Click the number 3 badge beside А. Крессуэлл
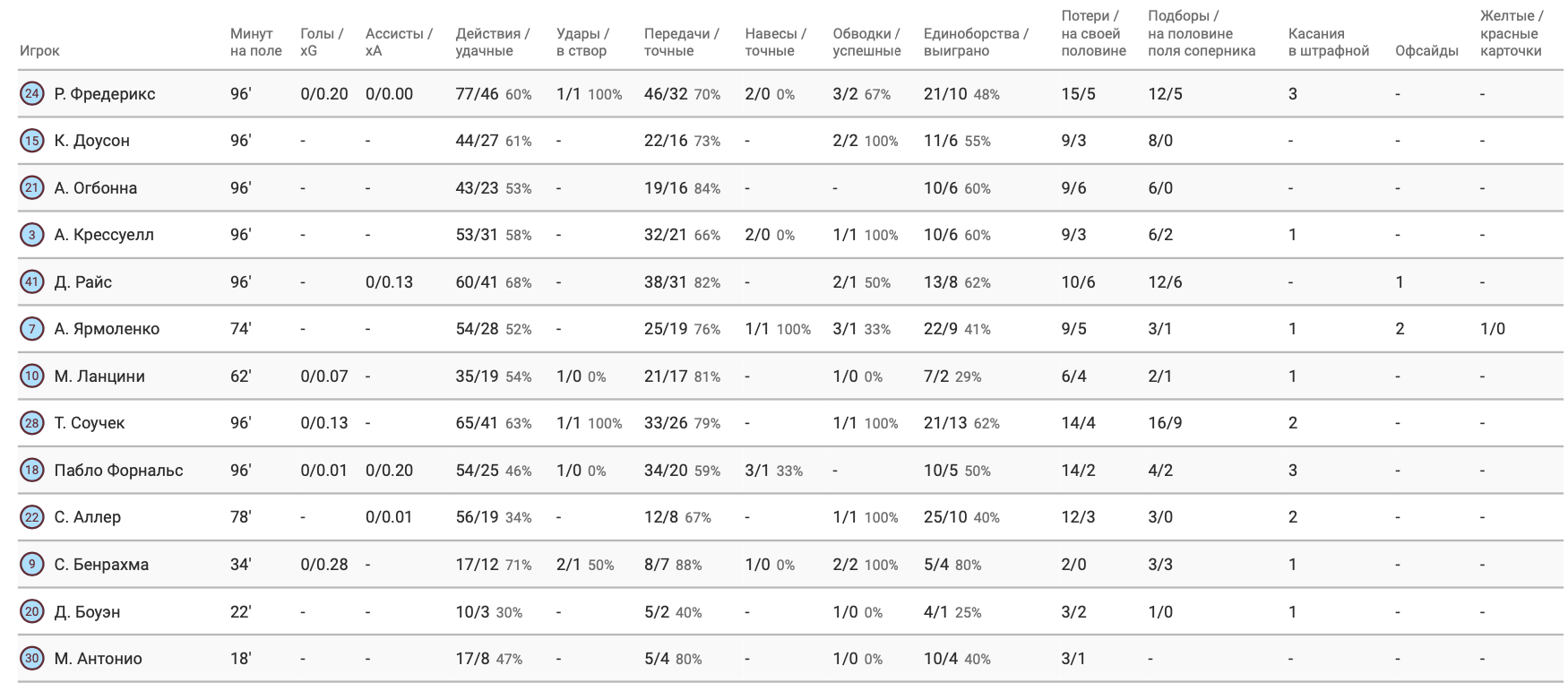1568x683 pixels. point(32,235)
